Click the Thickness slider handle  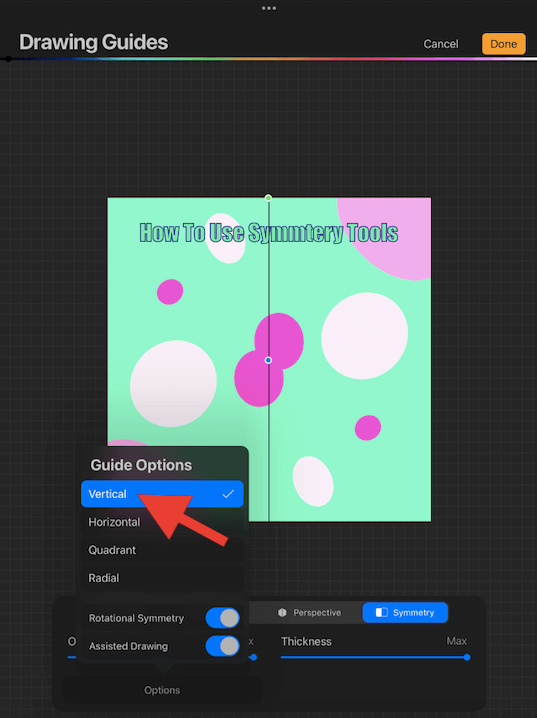pyautogui.click(x=467, y=657)
